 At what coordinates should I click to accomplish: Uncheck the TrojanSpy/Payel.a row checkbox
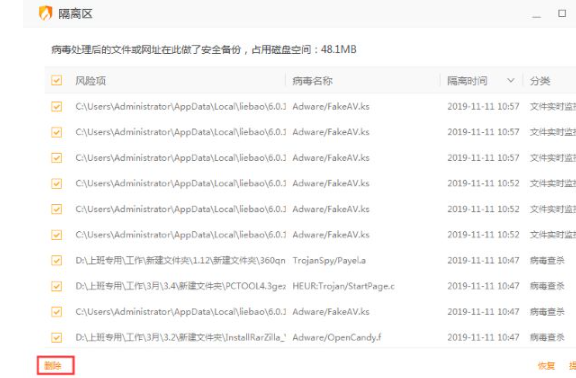57,260
